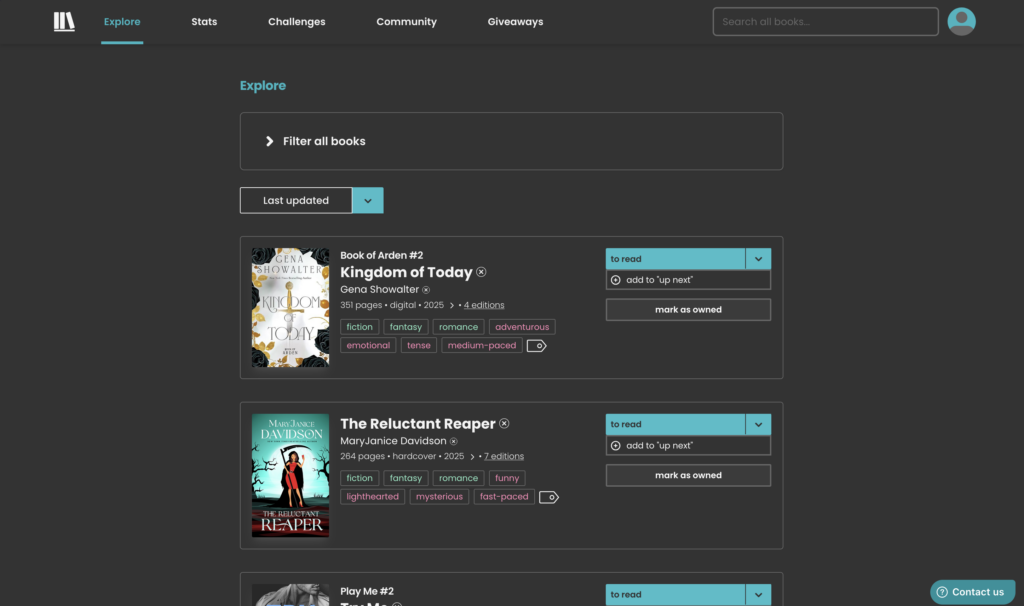1024x606 pixels.
Task: Click the emotional mood tag
Action: point(368,345)
